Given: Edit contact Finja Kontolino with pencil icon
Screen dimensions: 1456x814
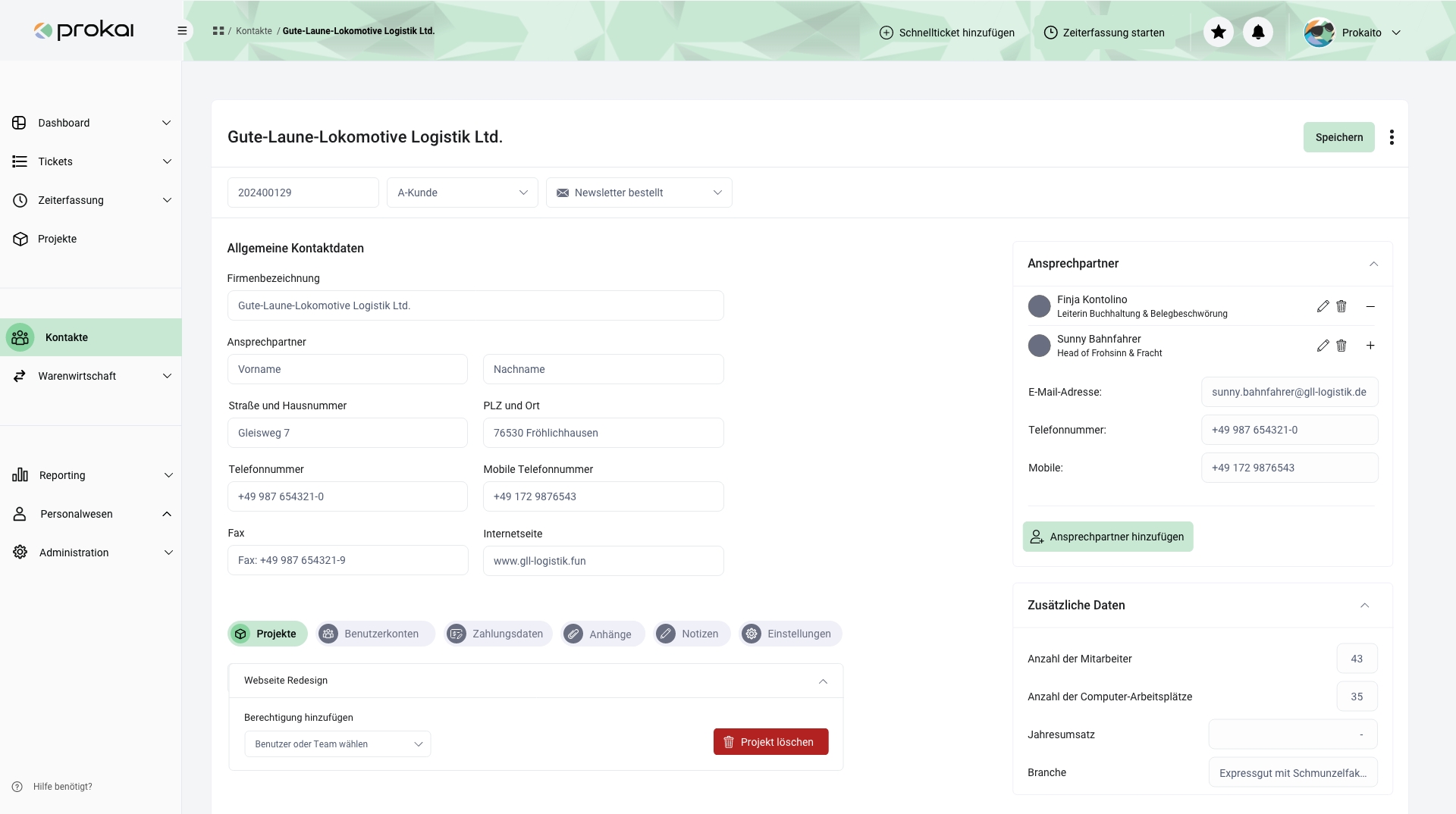Looking at the screenshot, I should click(x=1323, y=306).
